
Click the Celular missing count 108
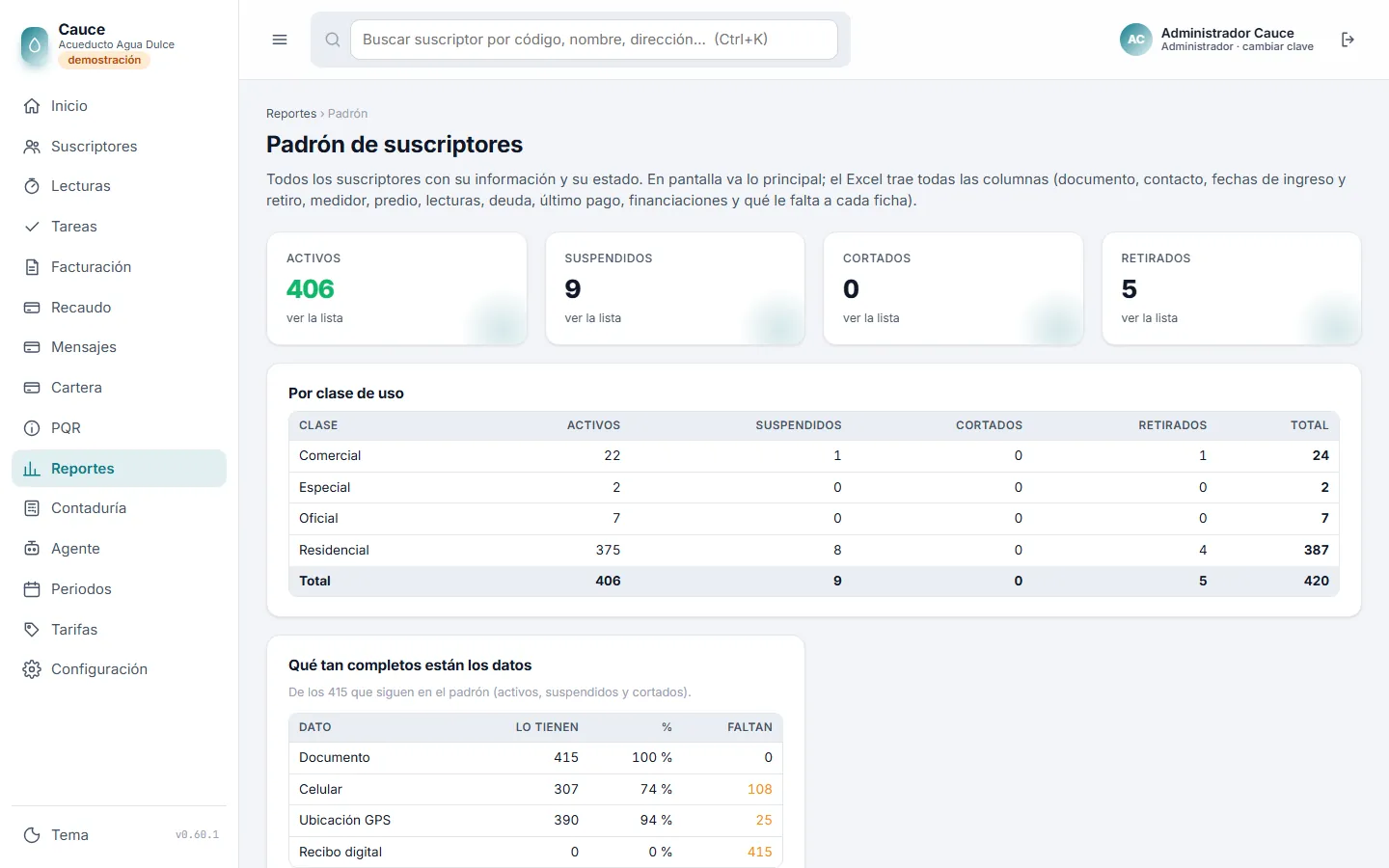(x=760, y=789)
